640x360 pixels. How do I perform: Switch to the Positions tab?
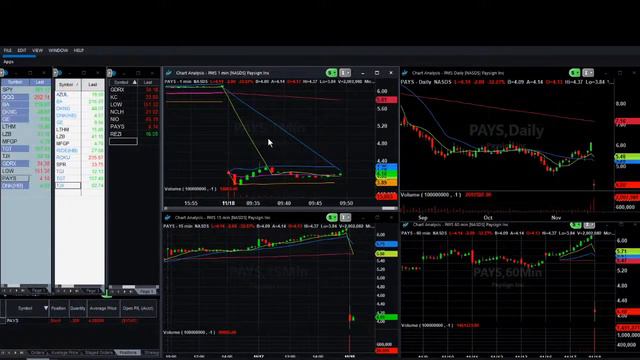(x=128, y=353)
